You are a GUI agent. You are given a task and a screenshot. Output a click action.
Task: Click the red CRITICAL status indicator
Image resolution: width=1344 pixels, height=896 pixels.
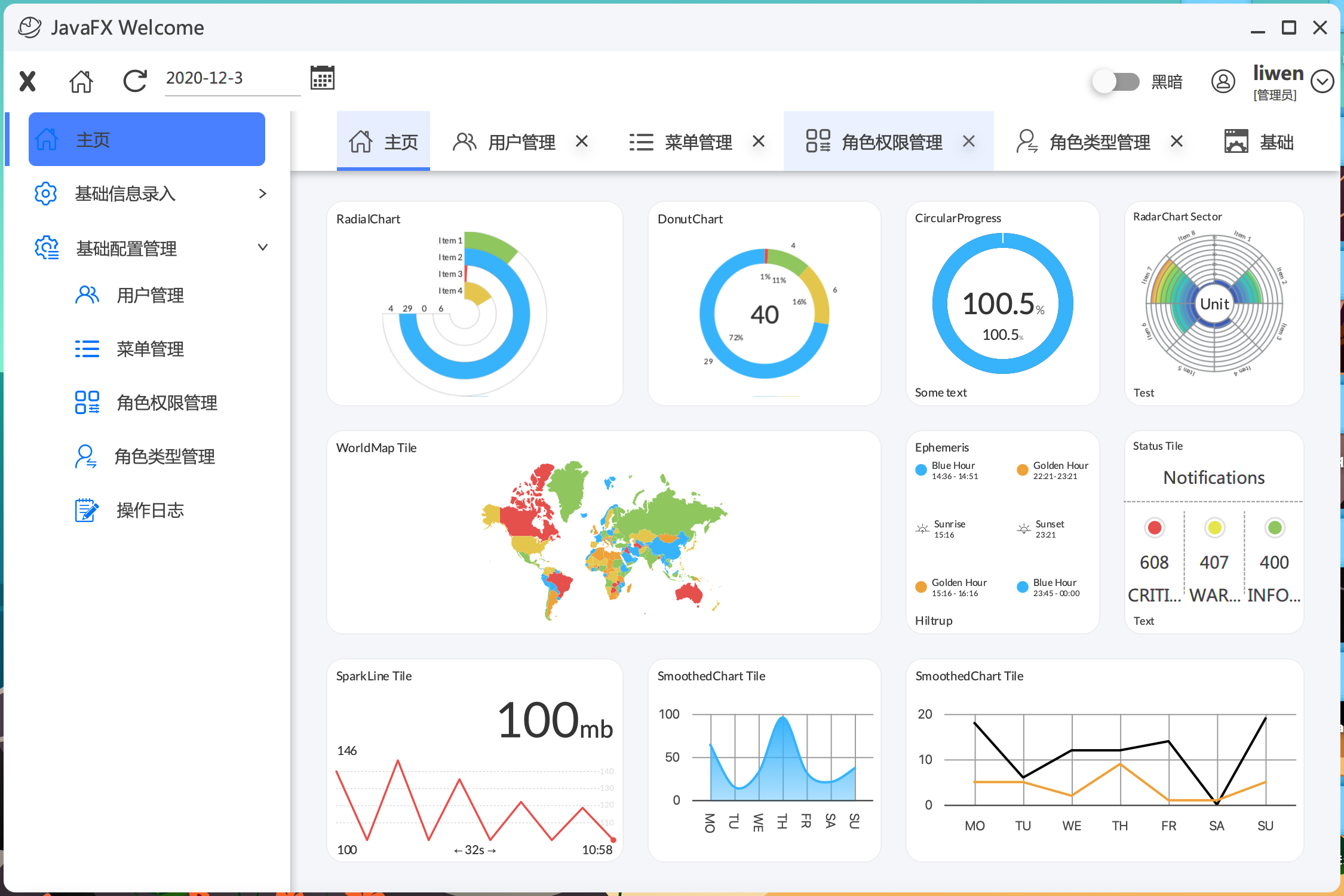pos(1154,527)
